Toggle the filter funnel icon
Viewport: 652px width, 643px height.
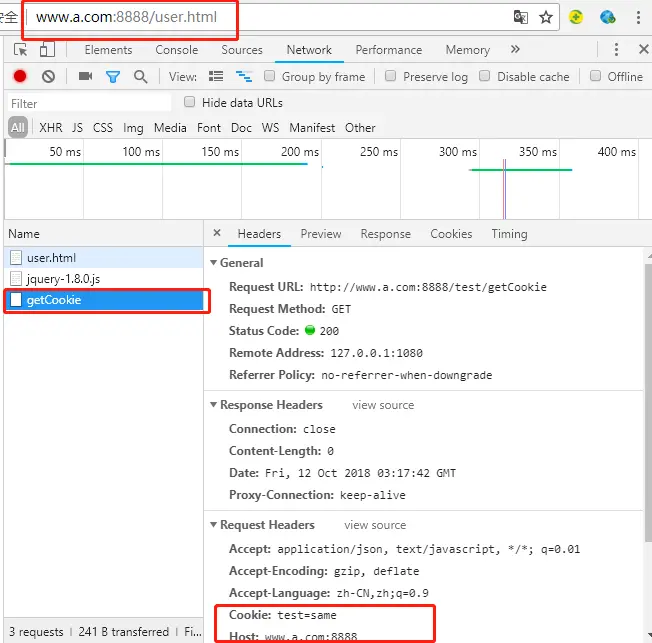[113, 77]
